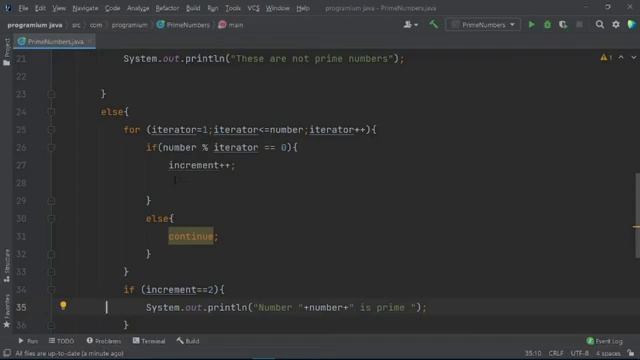
Task: Collapse the if block on line 34
Action: (51, 290)
